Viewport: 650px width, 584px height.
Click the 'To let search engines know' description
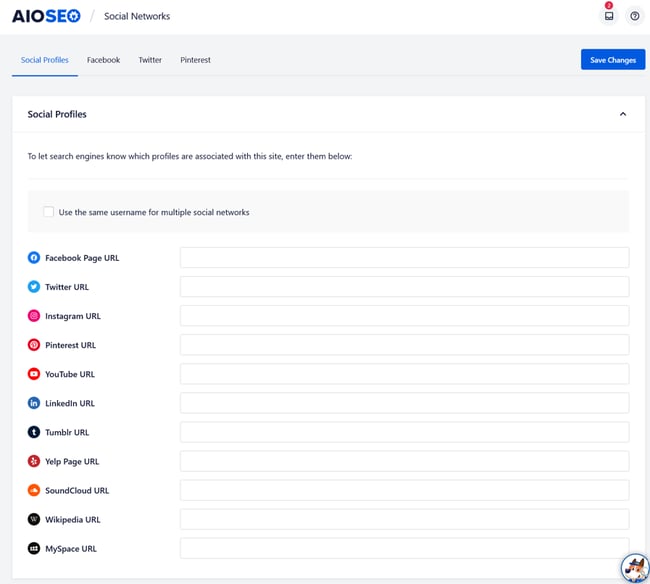190,156
